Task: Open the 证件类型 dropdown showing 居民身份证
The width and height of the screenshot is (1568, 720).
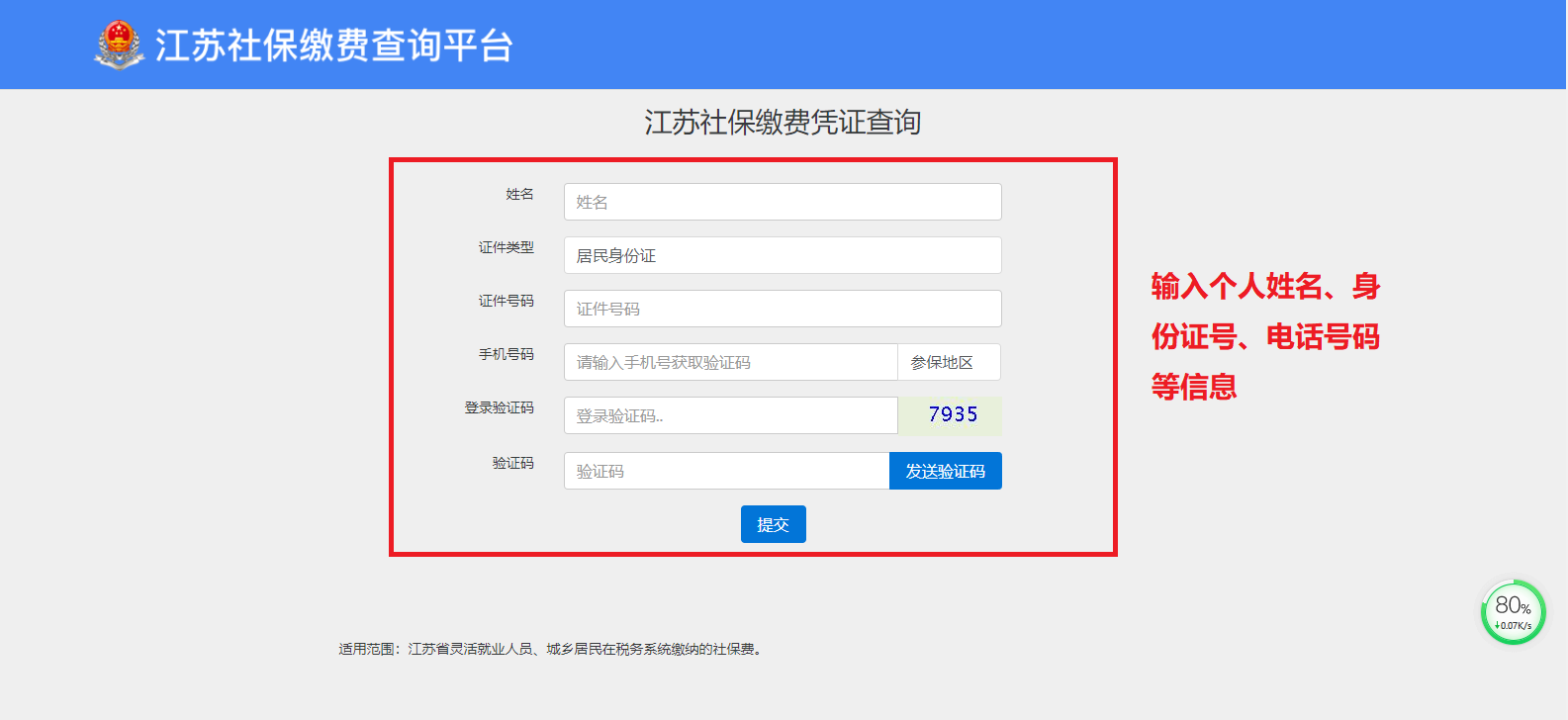Action: coord(782,255)
